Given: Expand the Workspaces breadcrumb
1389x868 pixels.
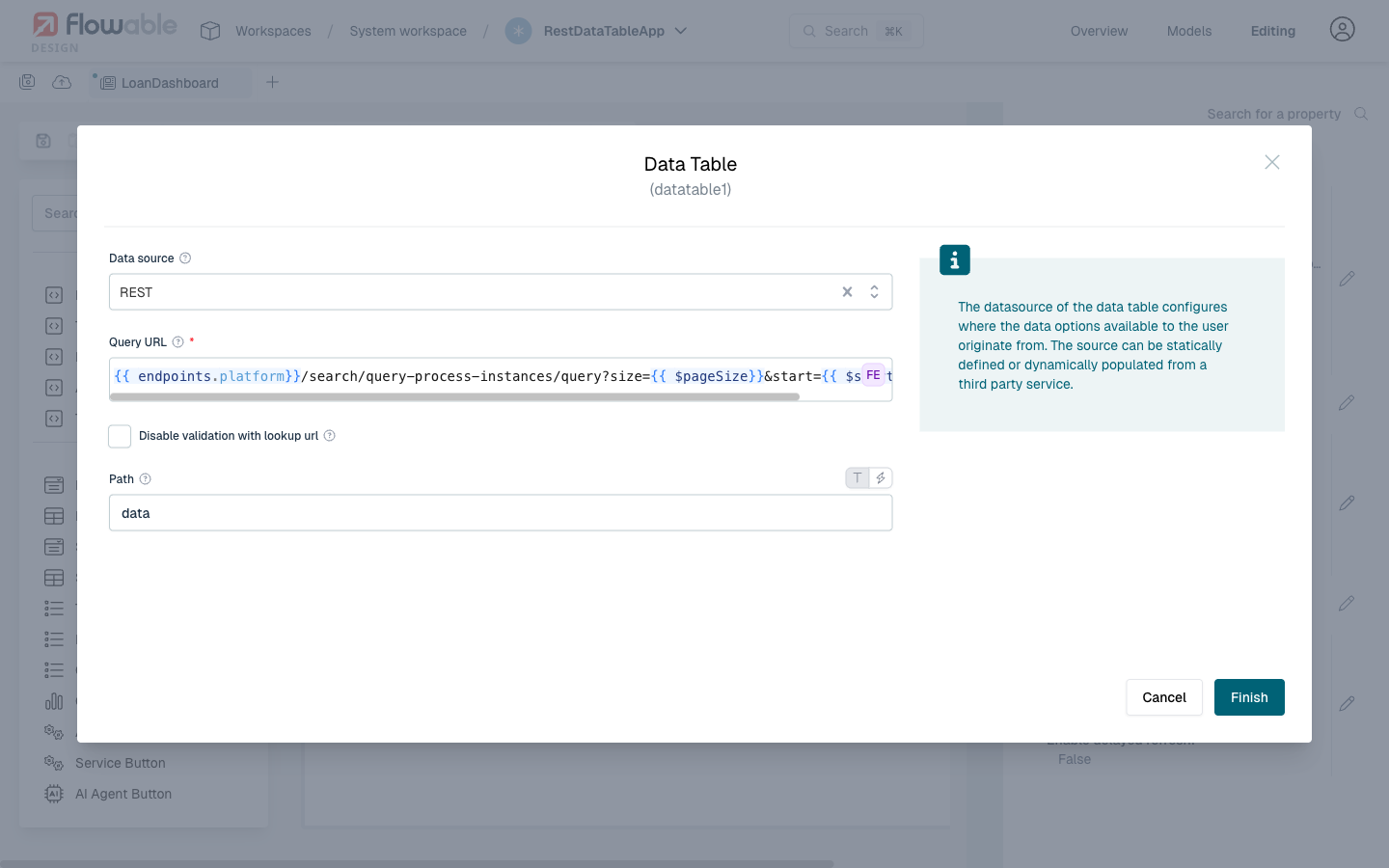Looking at the screenshot, I should pos(272,30).
